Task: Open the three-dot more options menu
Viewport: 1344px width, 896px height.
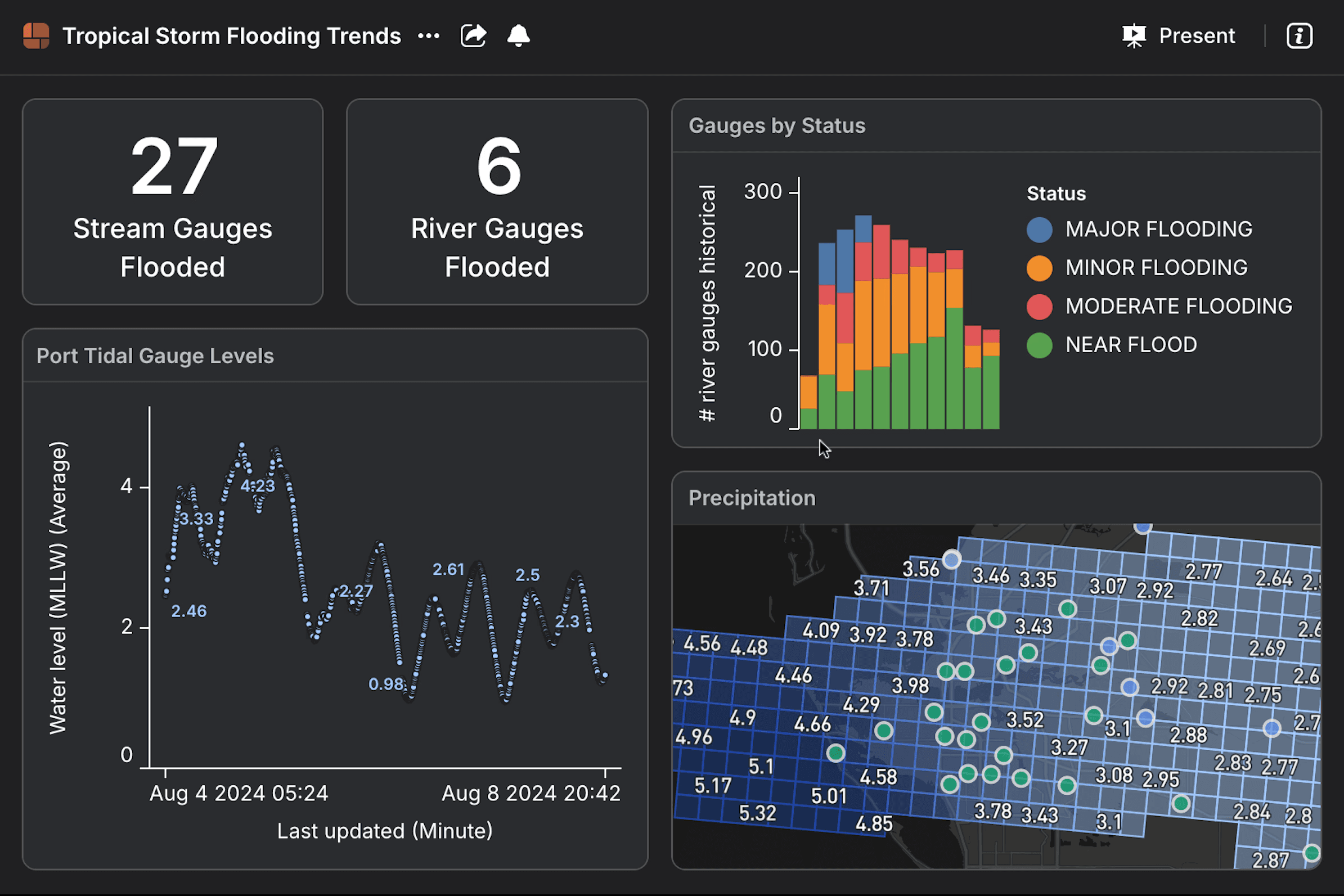Action: click(x=429, y=36)
